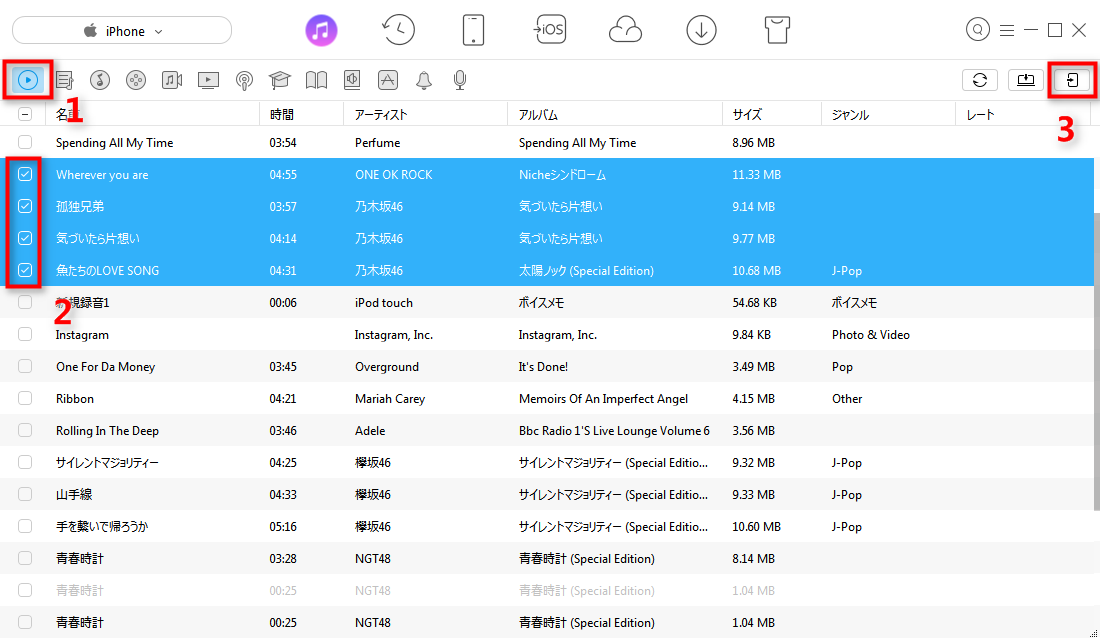Check the One For Da Money checkbox
1100x640 pixels.
[x=25, y=366]
